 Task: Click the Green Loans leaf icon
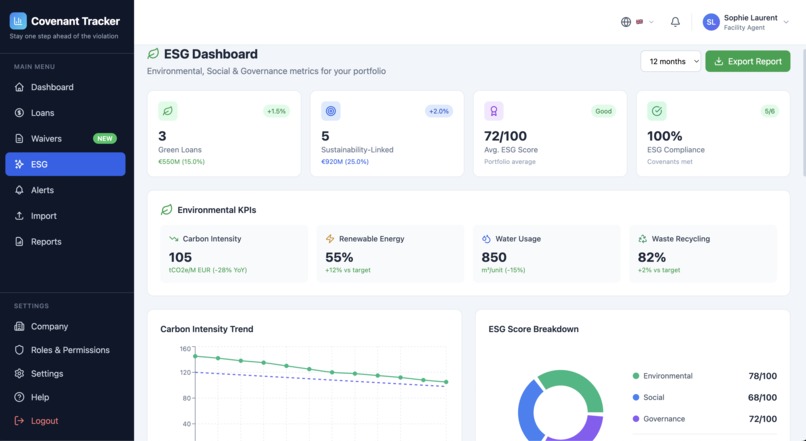coord(168,111)
